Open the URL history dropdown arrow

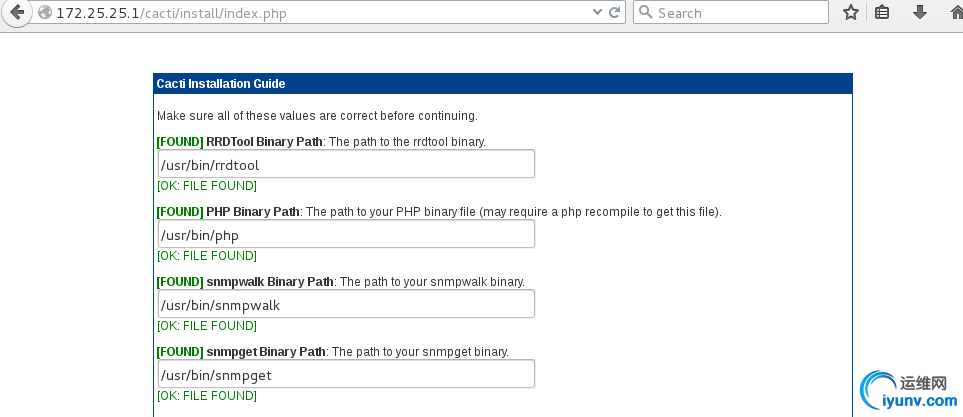click(x=597, y=13)
